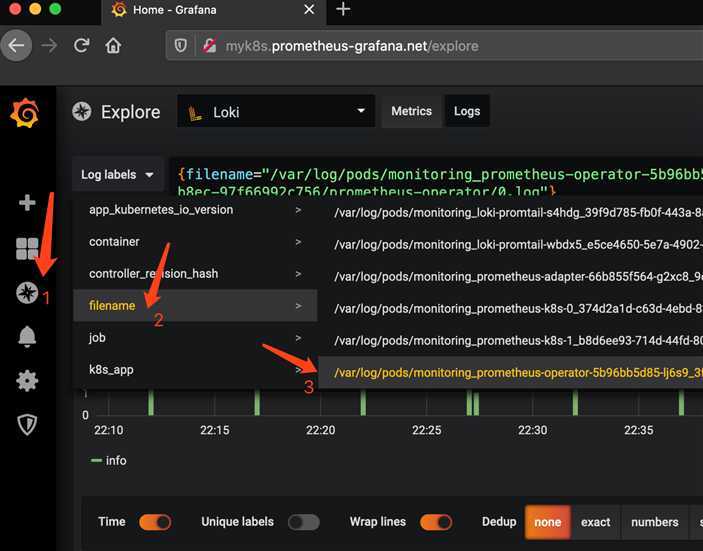Toggle the Wrap lines switch

(436, 522)
